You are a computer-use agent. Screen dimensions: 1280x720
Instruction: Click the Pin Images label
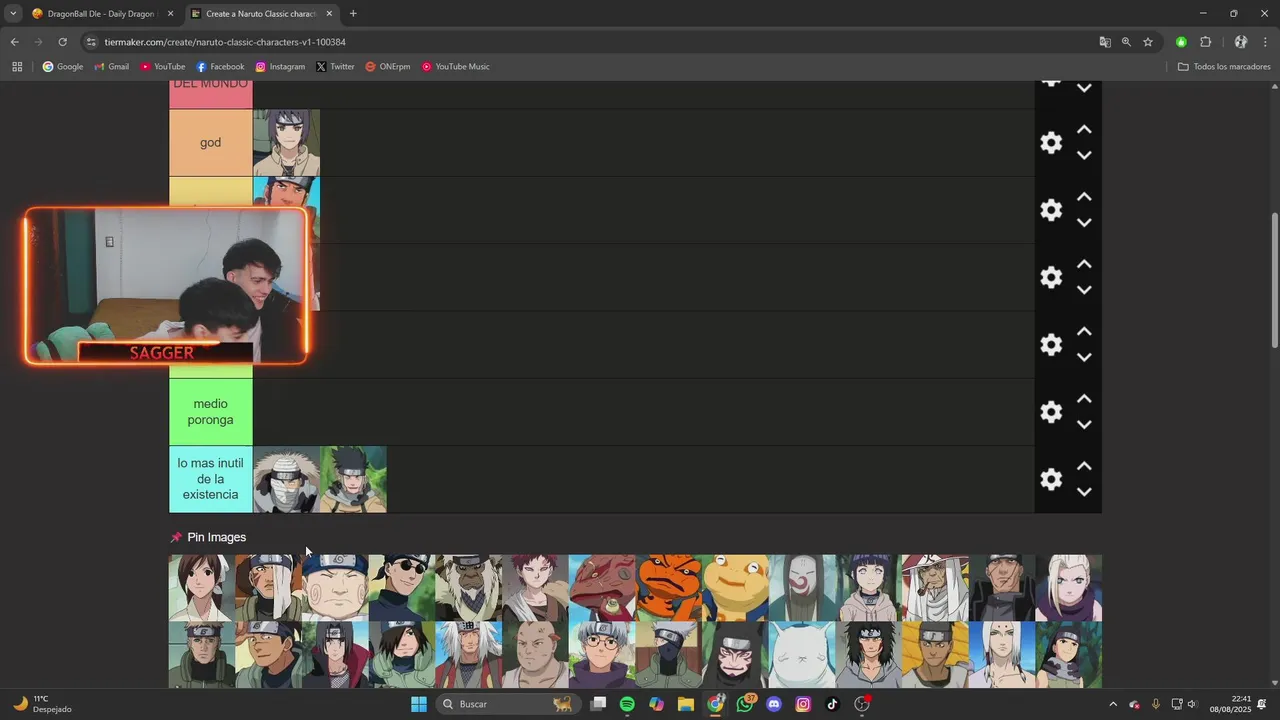click(x=216, y=537)
